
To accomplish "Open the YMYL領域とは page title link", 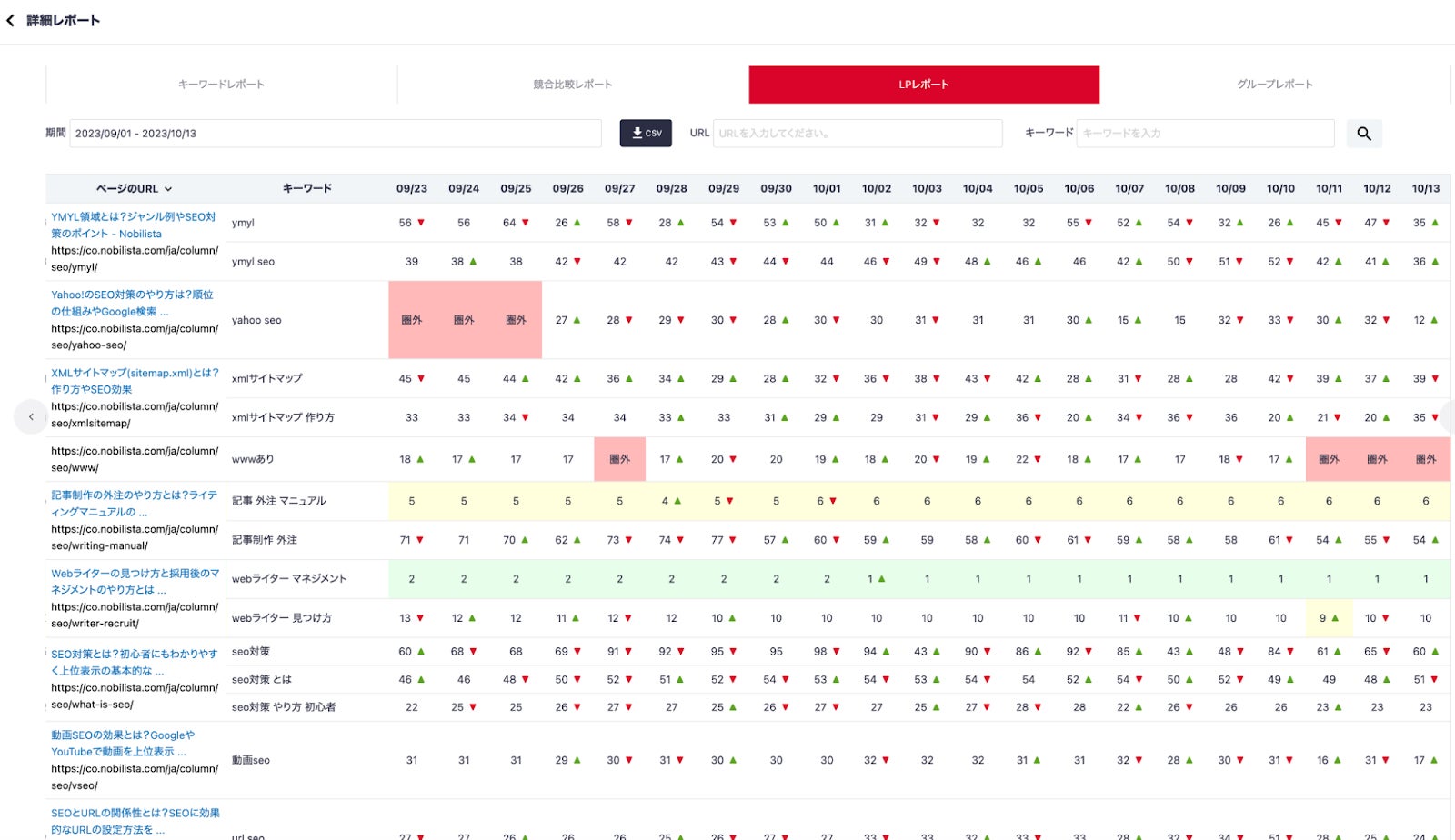I will coord(134,225).
